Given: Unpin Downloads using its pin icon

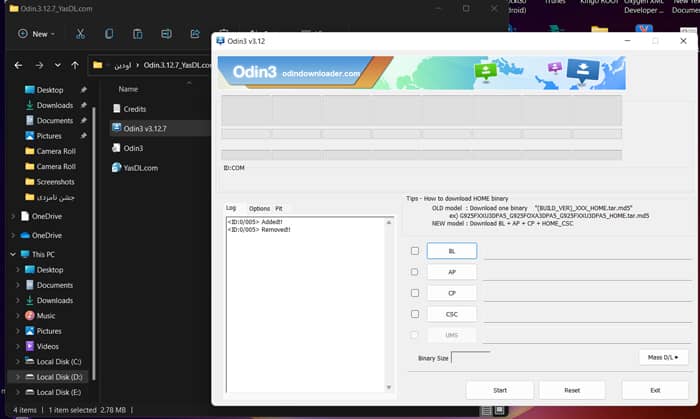Looking at the screenshot, I should 83,105.
